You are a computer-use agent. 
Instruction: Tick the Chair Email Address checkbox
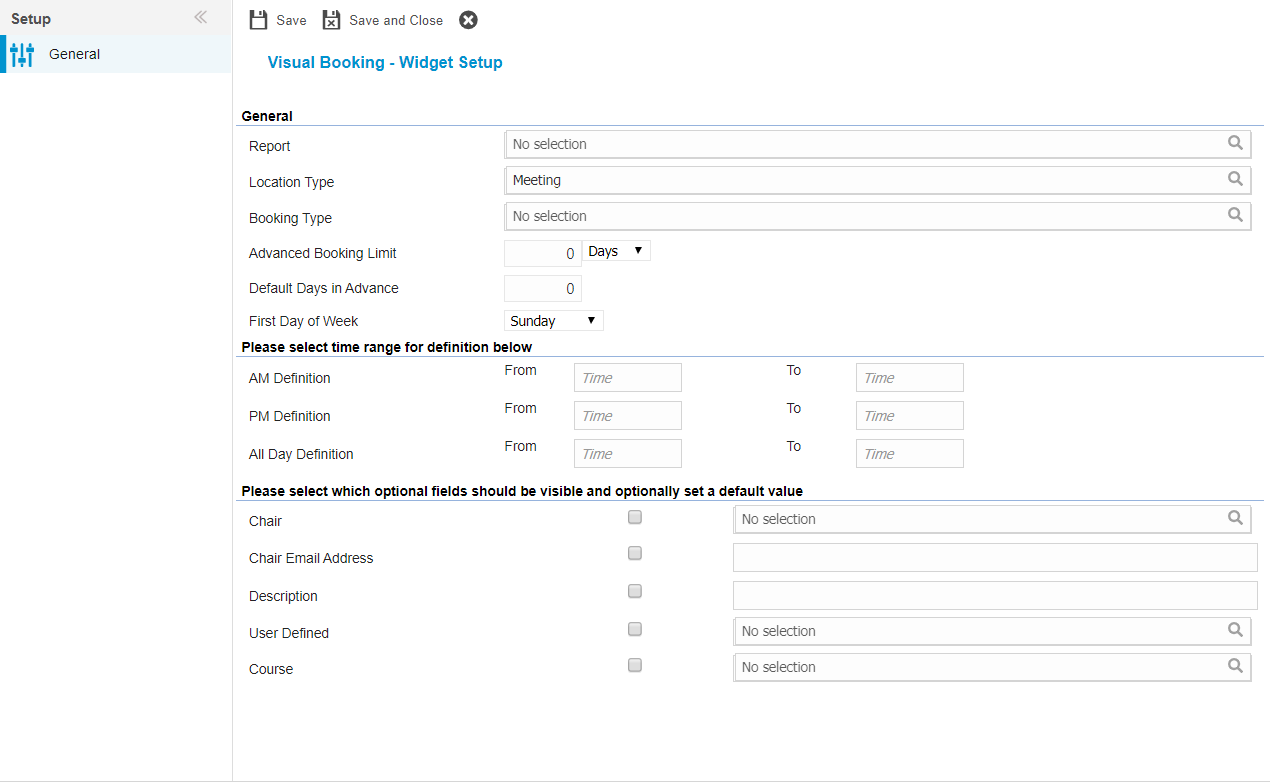tap(635, 554)
